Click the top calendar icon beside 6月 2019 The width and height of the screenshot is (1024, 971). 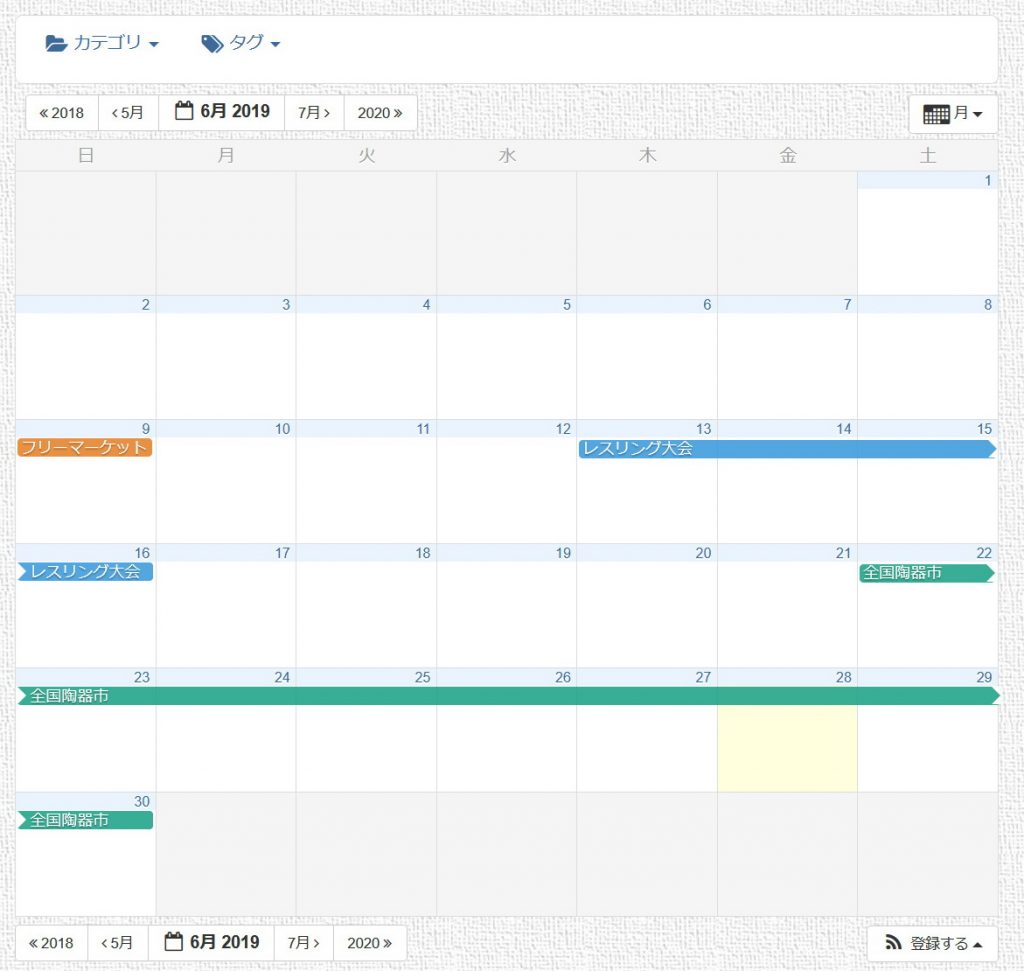(184, 111)
